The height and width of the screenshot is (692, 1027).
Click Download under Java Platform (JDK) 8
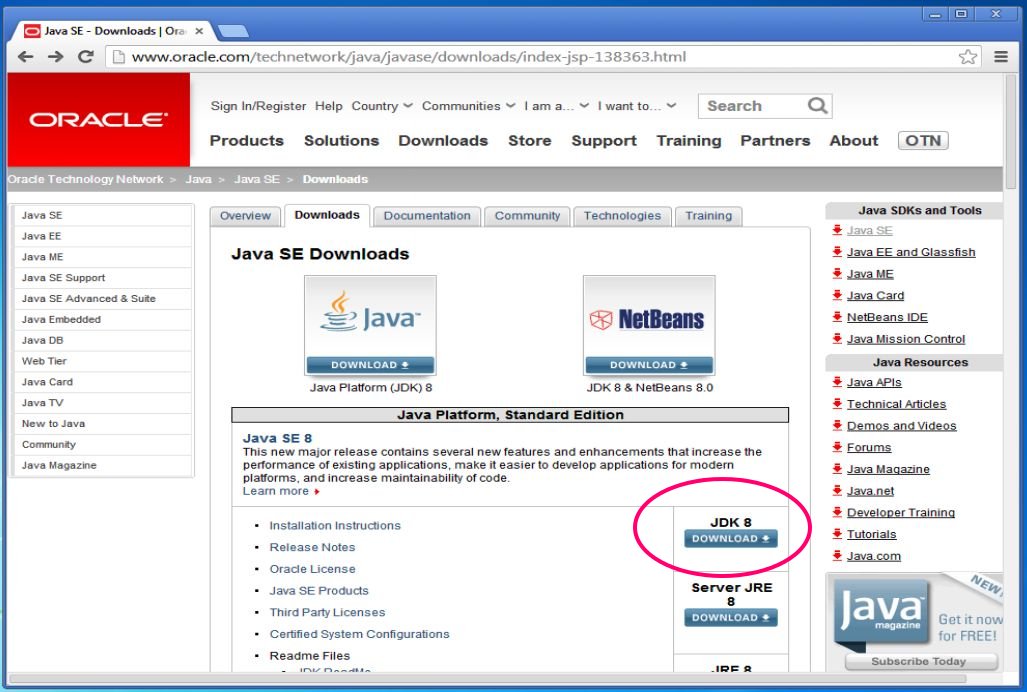(x=370, y=365)
